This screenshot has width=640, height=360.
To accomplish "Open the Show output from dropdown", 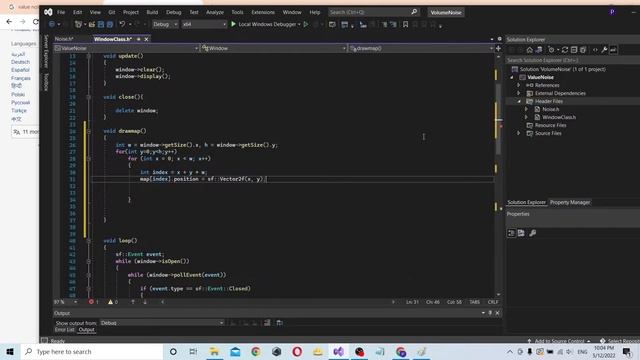I will click(162, 323).
